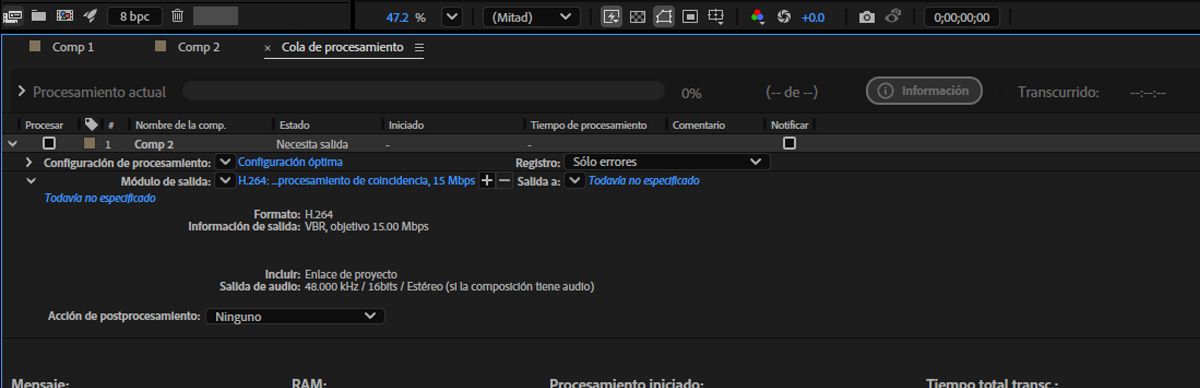Delete selected project item trash icon
Viewport: 1200px width, 388px height.
(x=177, y=16)
